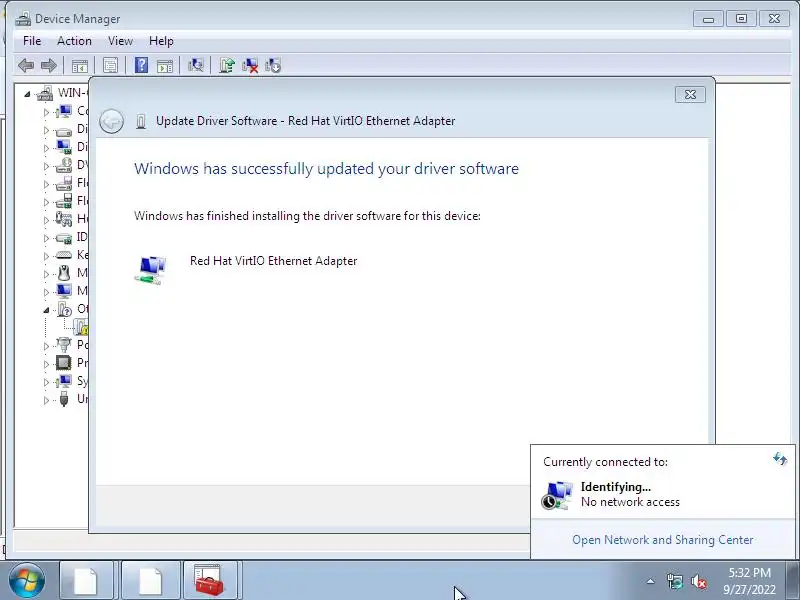Expand the Display adapters category arrow
Viewport: 800px width, 600px height.
[x=46, y=148]
